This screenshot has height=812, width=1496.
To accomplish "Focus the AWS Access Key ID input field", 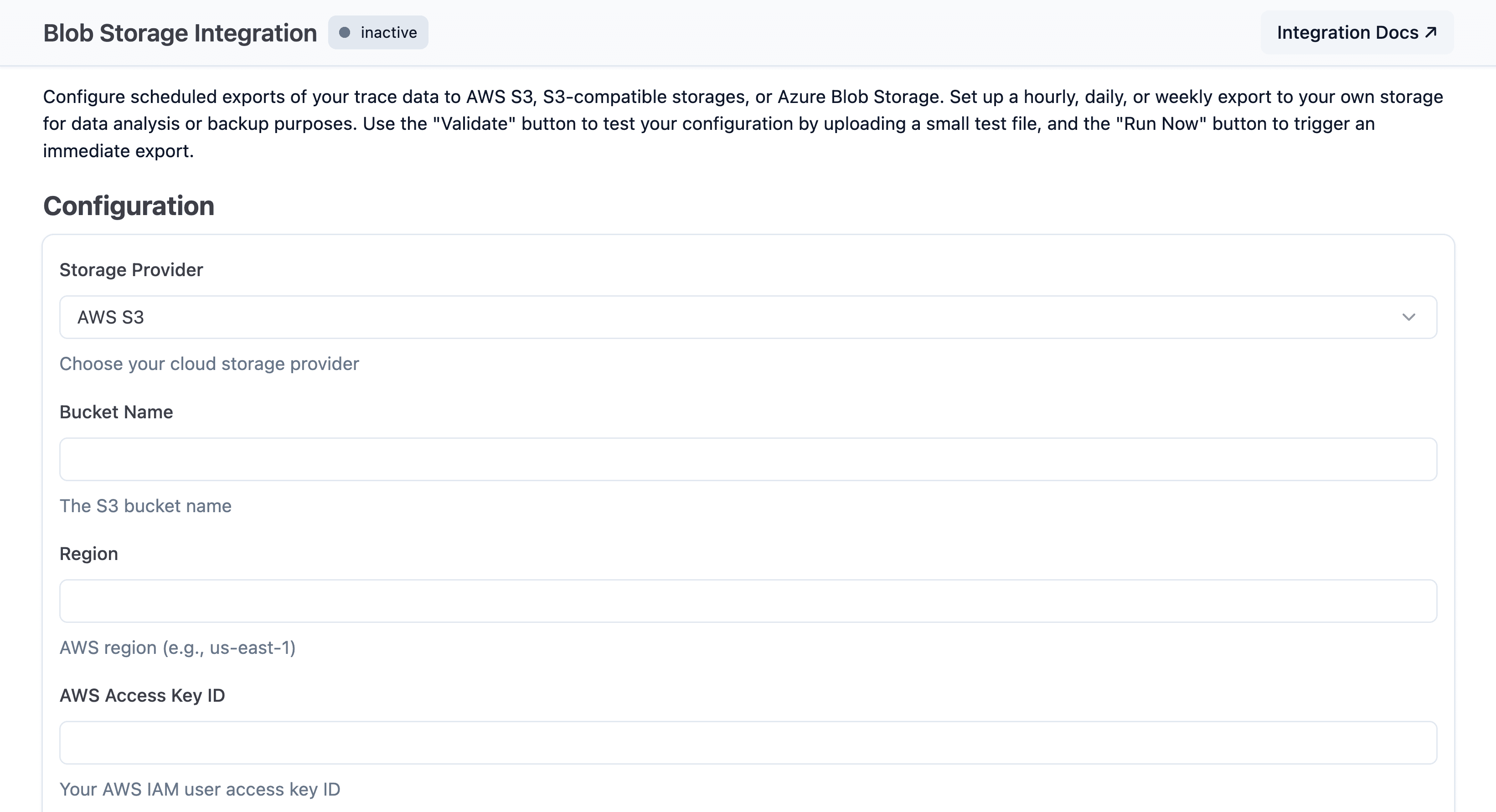I will tap(748, 742).
